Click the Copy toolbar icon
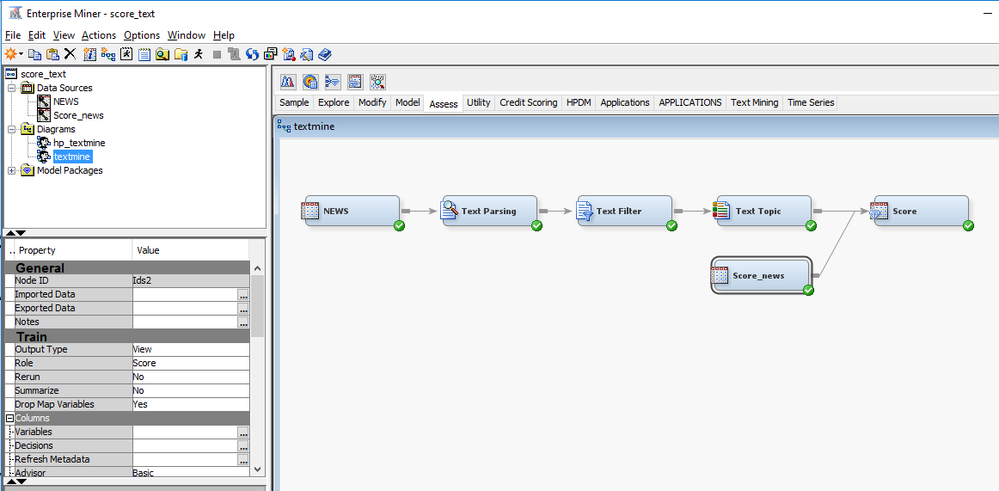Image resolution: width=999 pixels, height=491 pixels. [x=34, y=55]
